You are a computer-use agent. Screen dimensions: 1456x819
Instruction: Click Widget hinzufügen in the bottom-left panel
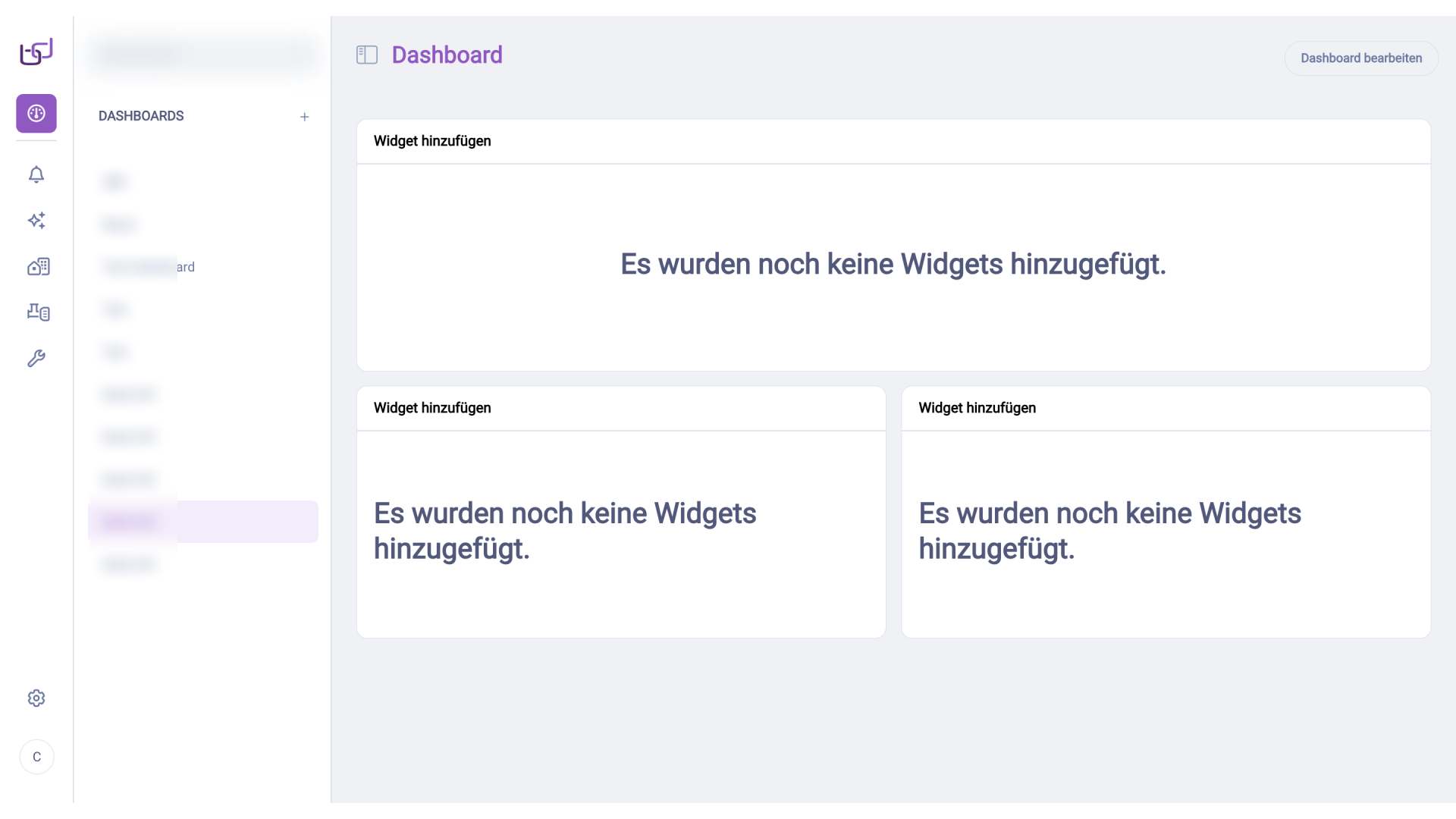click(431, 408)
